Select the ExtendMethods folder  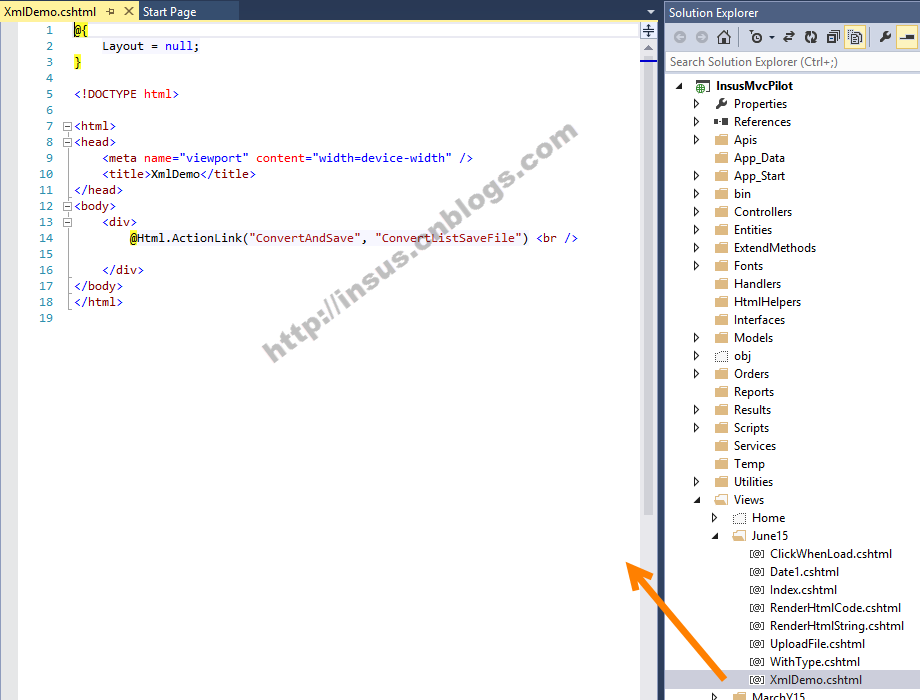click(774, 248)
